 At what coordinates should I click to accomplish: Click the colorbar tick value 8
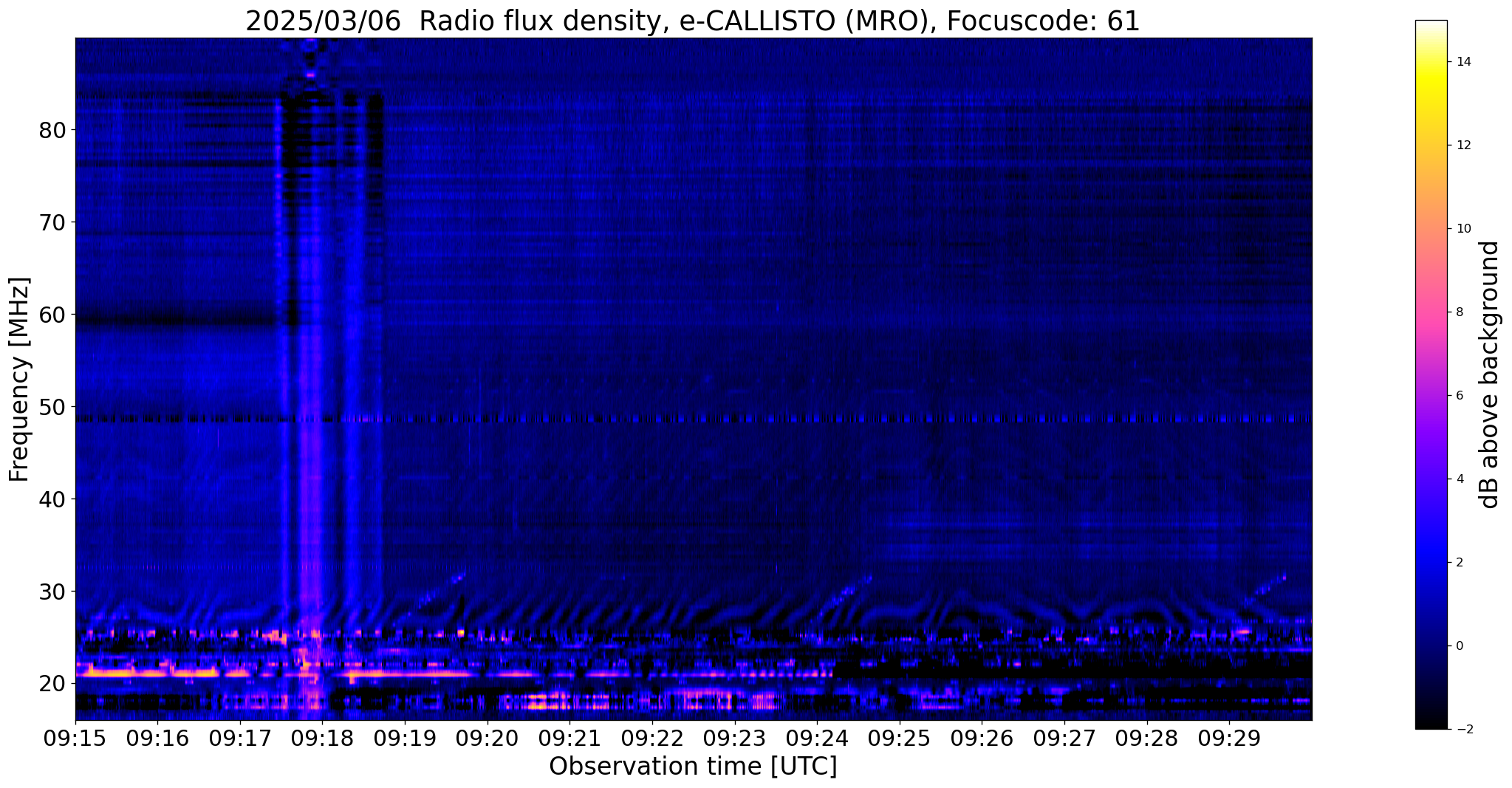(1459, 312)
